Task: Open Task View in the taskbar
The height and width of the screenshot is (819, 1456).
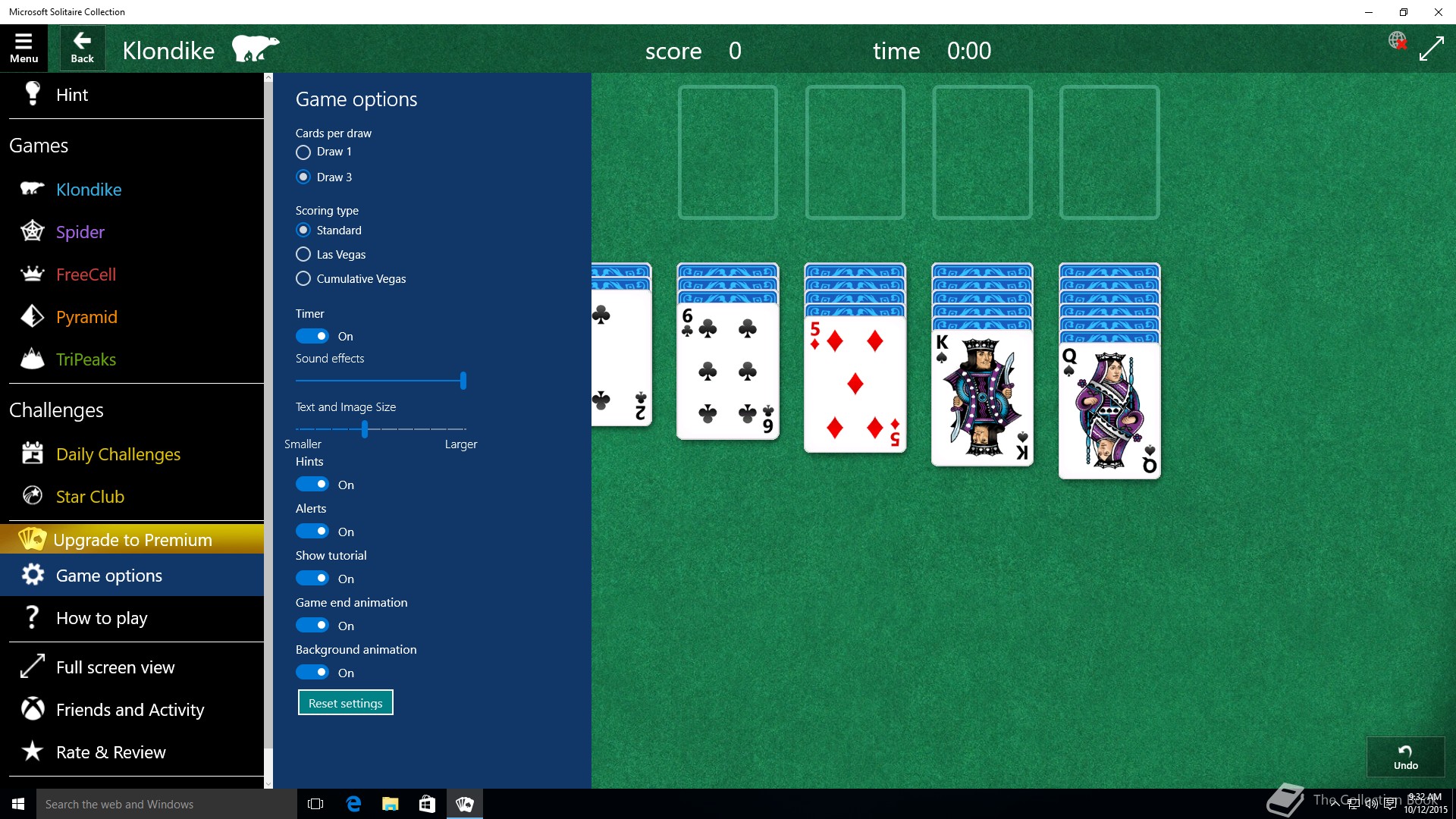Action: click(315, 804)
